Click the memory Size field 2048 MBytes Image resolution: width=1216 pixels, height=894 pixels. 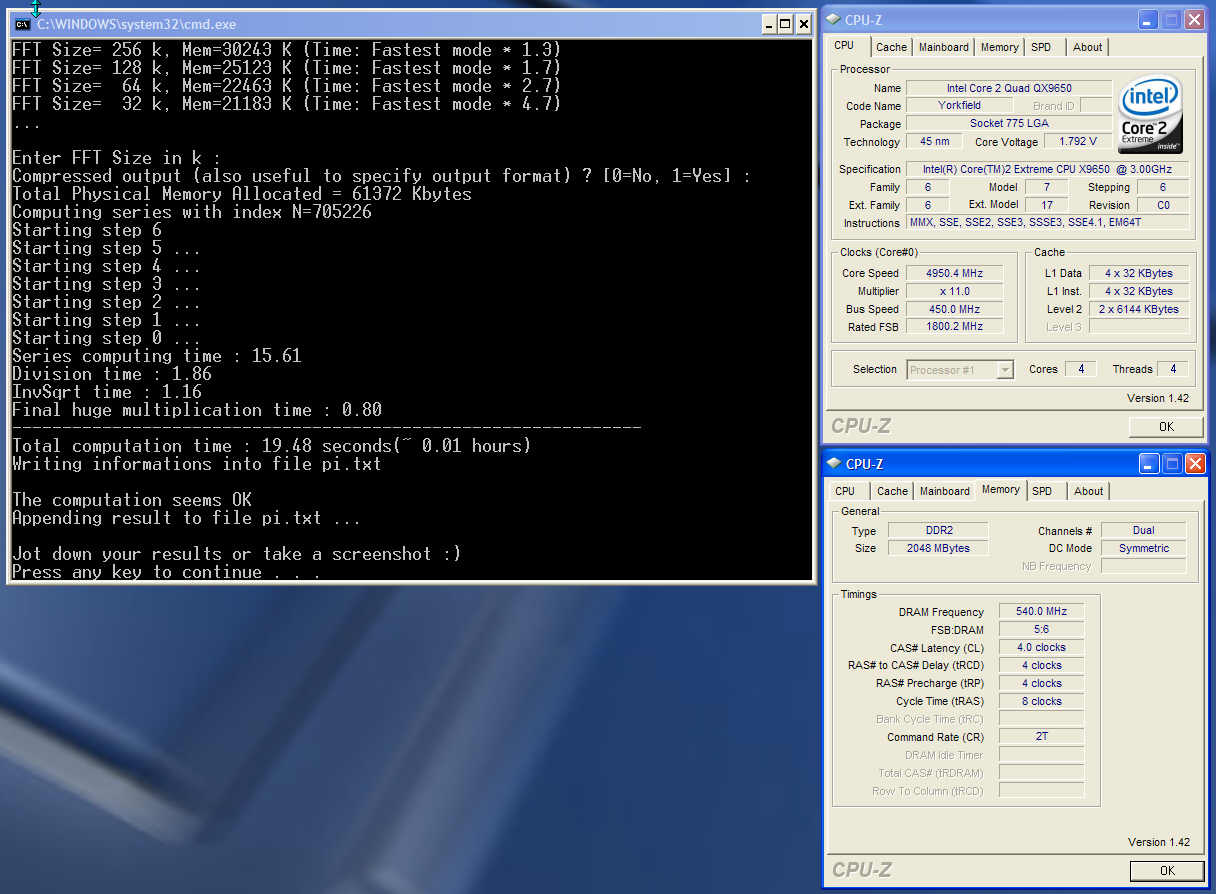(936, 548)
